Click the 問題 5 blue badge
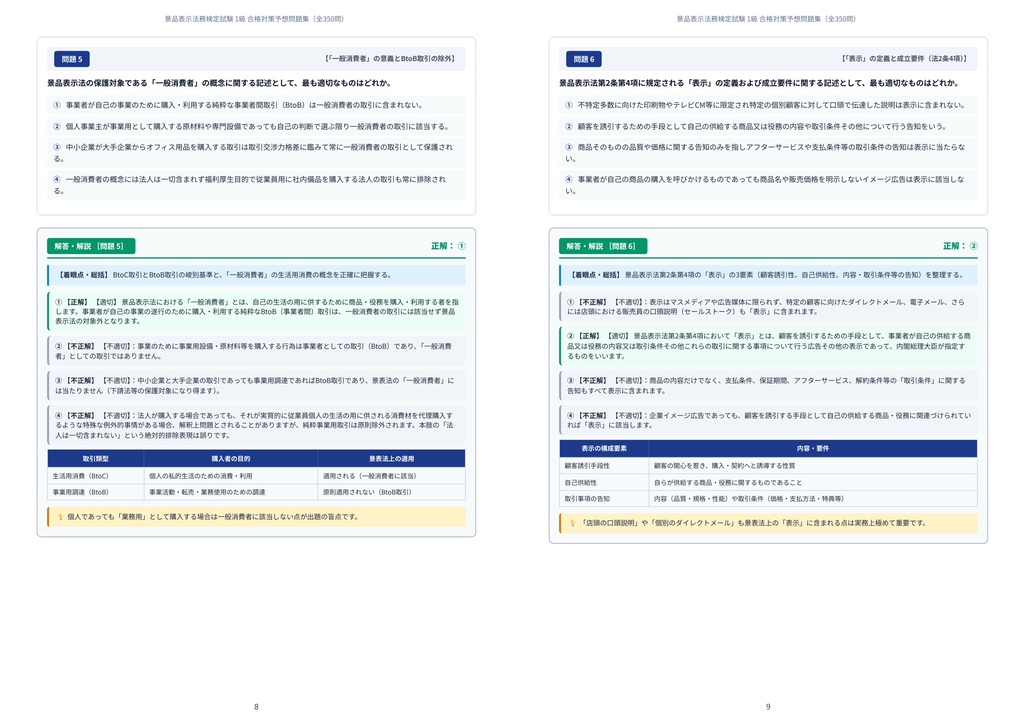Screen dimensions: 1024x724 [72, 59]
